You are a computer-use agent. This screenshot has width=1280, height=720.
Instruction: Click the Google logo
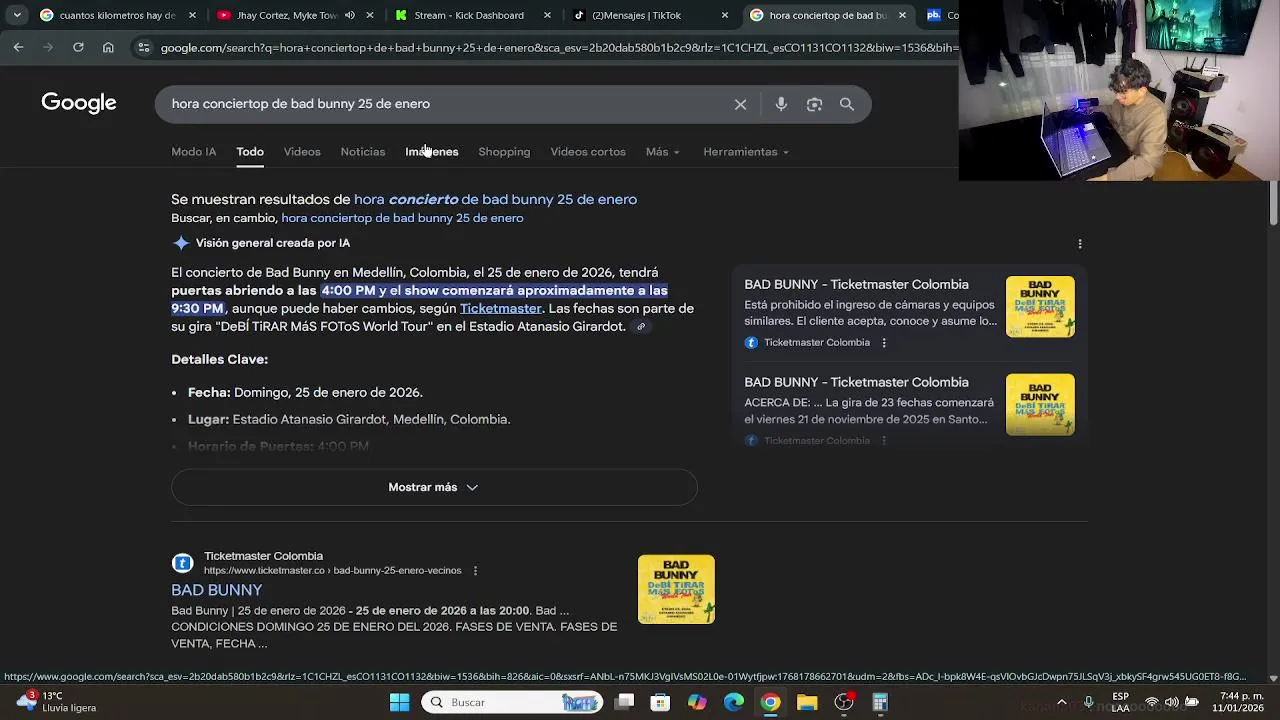point(79,103)
